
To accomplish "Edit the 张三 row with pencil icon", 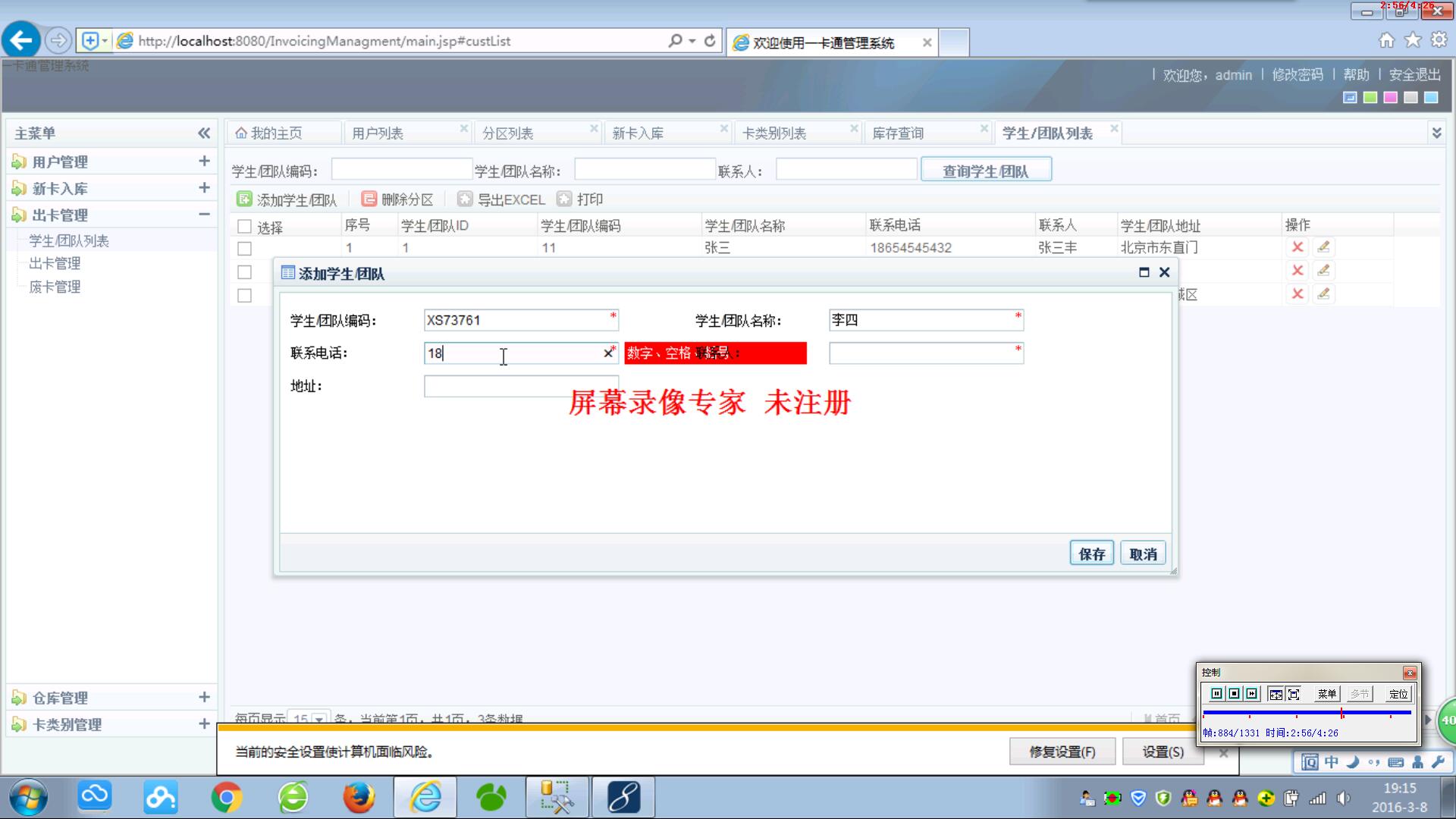I will click(1323, 247).
